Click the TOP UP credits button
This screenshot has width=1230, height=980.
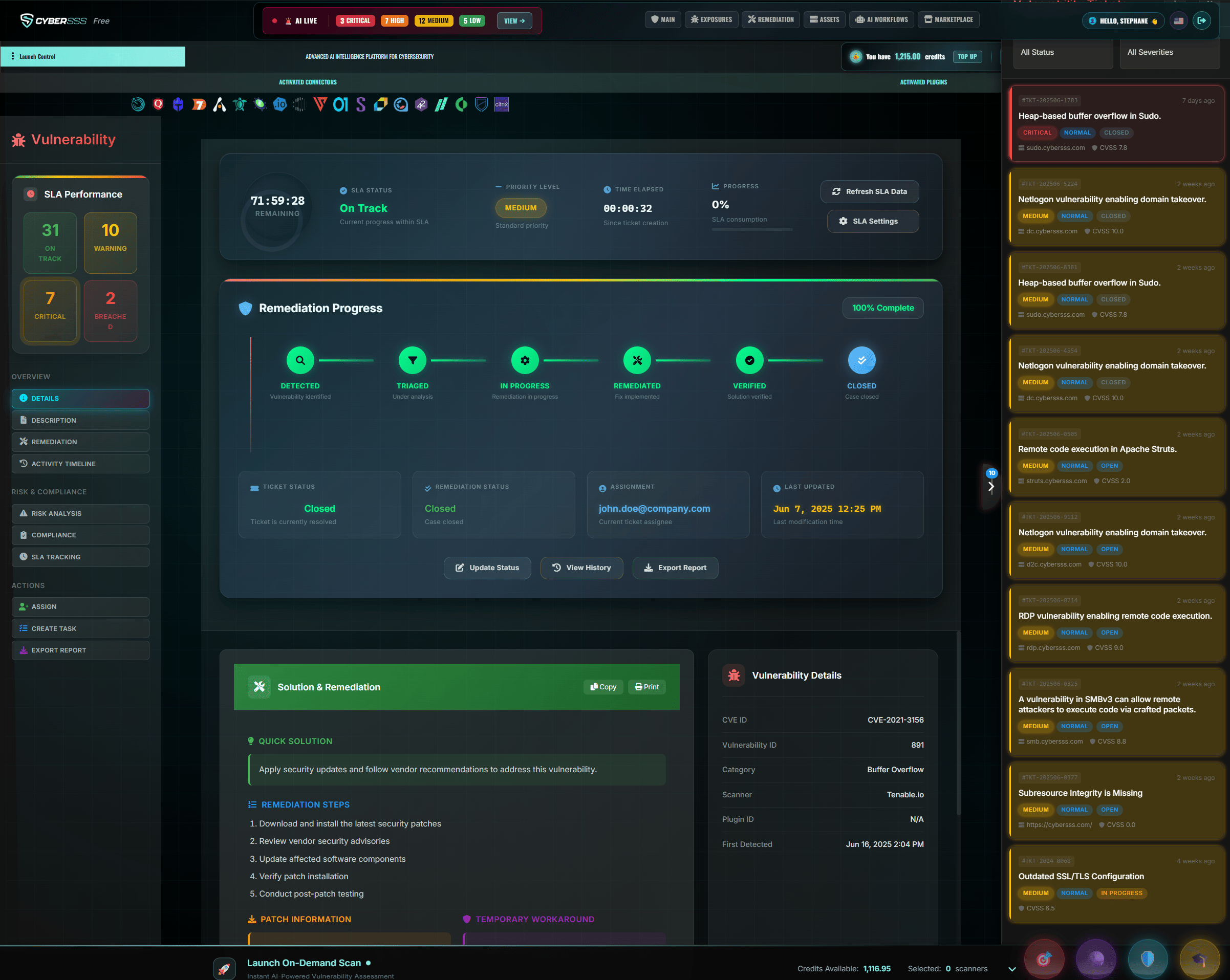[967, 56]
